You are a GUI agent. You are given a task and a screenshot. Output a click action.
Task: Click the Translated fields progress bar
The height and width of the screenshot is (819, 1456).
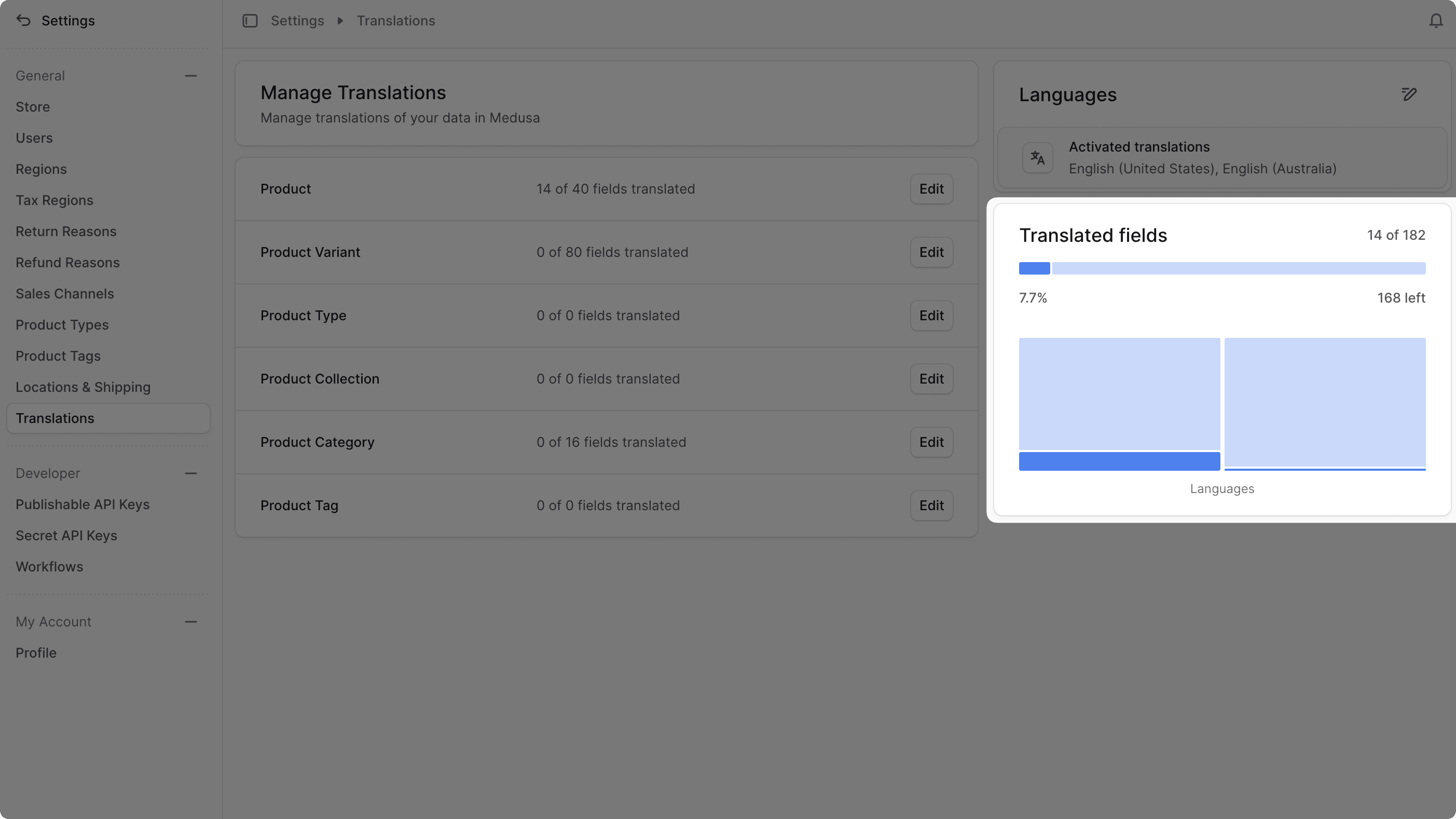(x=1222, y=268)
